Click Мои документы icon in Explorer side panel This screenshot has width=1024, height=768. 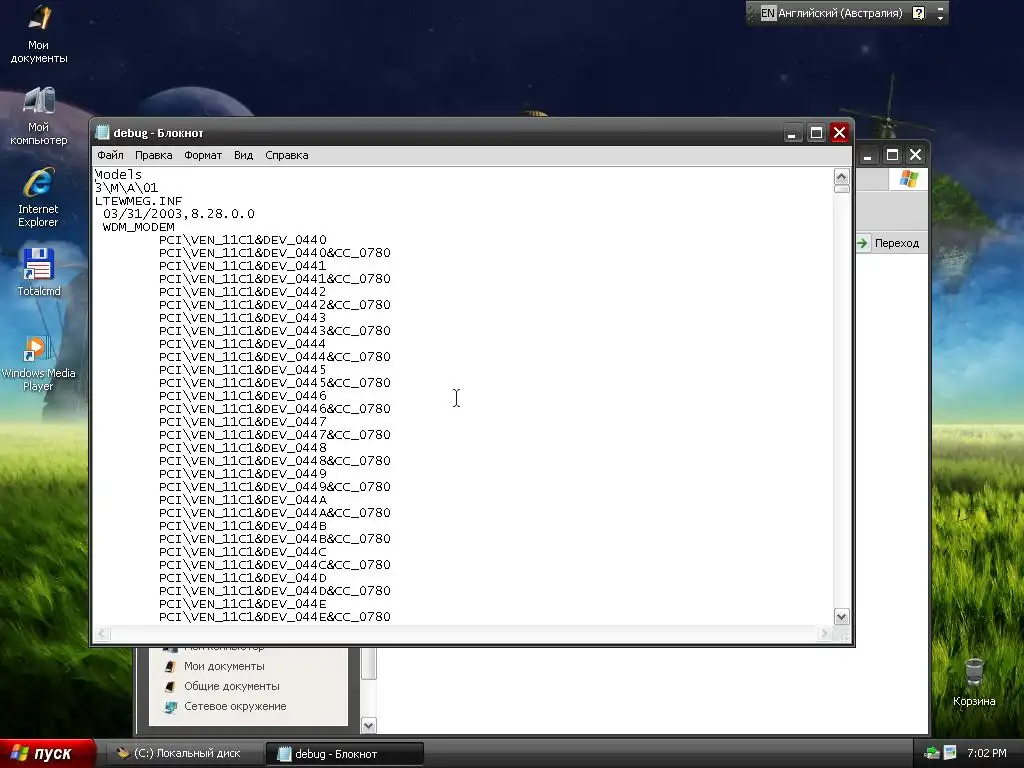pyautogui.click(x=170, y=666)
